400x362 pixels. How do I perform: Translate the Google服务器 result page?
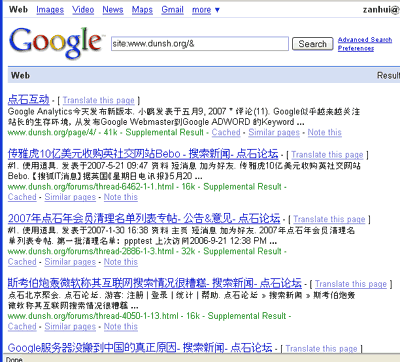[x=321, y=349]
